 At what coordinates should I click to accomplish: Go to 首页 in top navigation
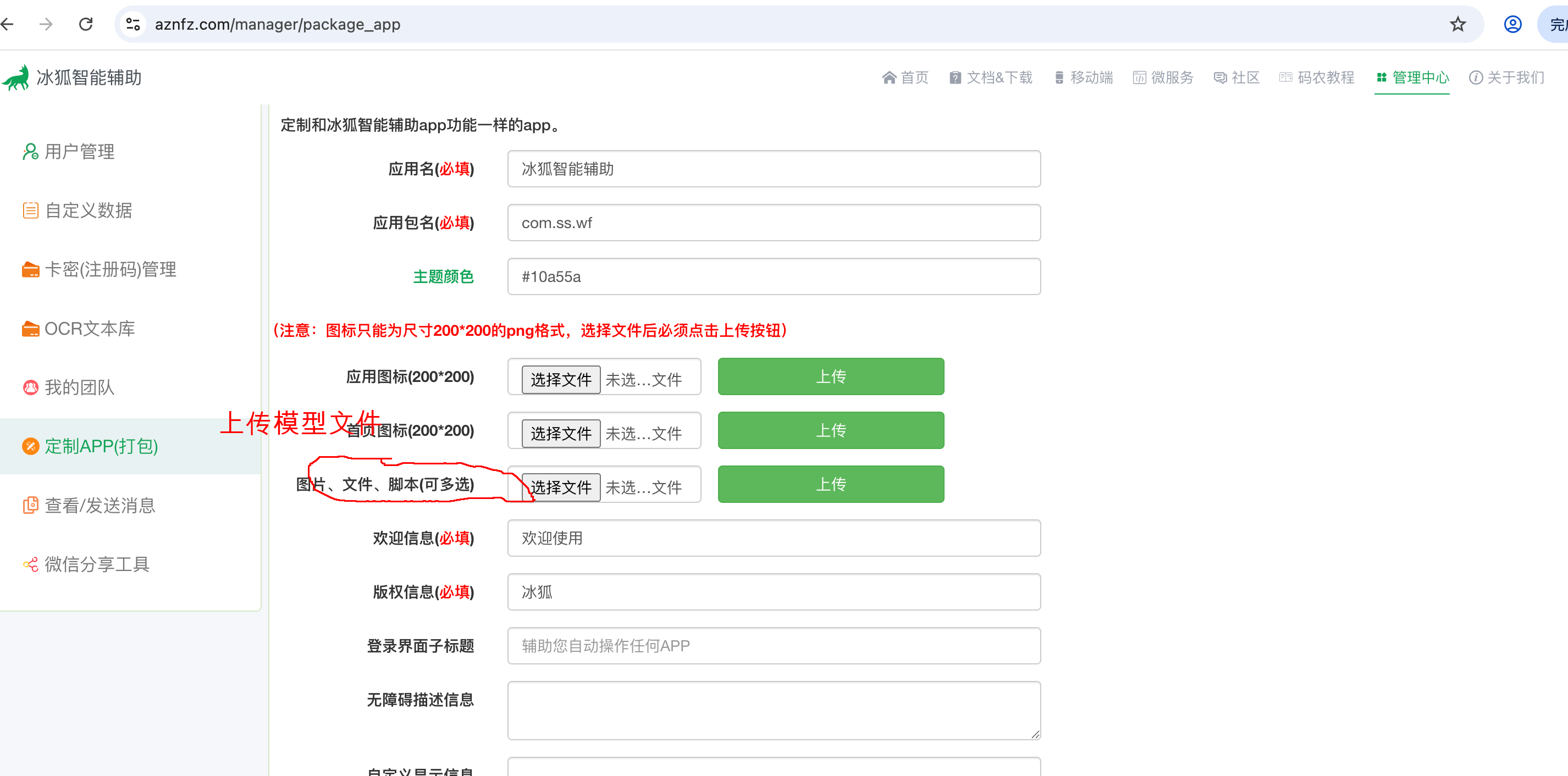(905, 77)
